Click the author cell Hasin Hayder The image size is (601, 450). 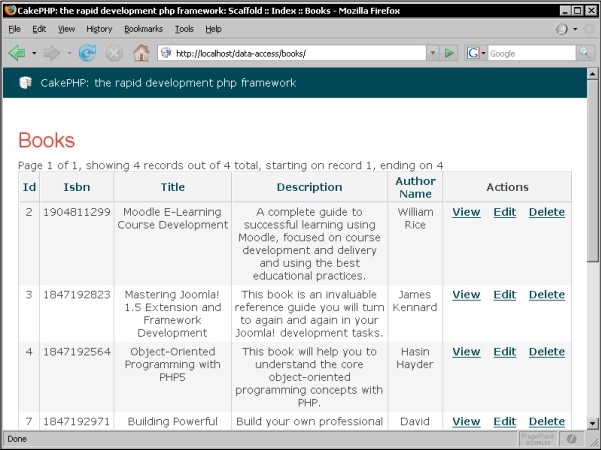[415, 358]
